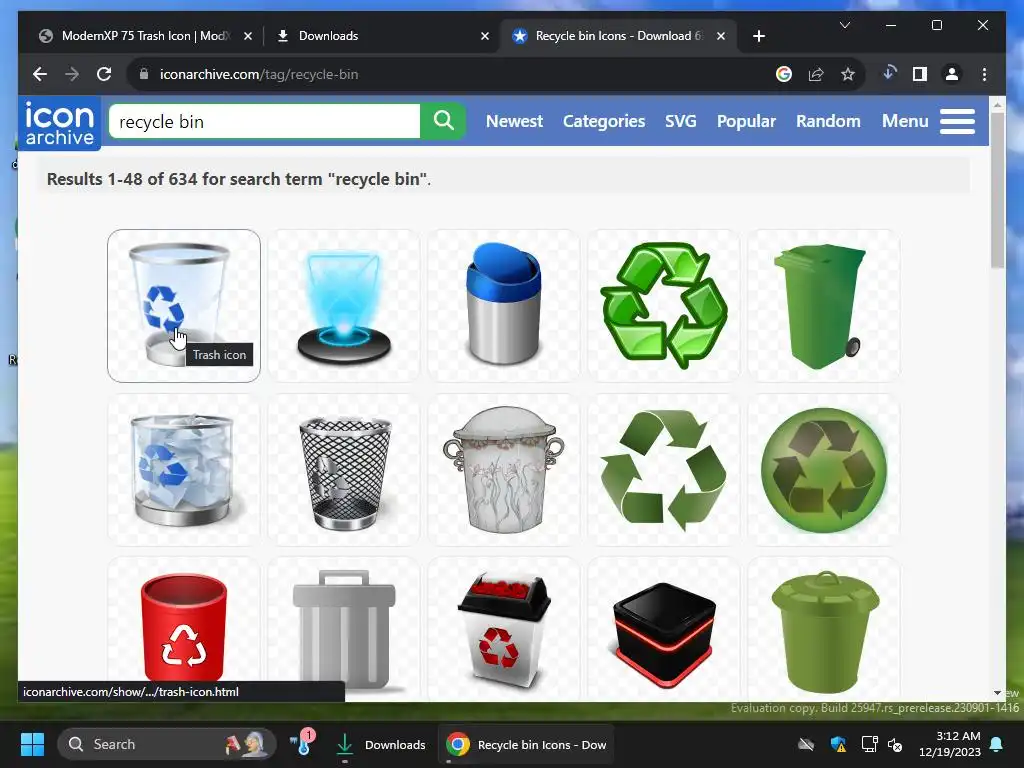The image size is (1024, 768).
Task: Open the hamburger Menu icon
Action: click(957, 121)
